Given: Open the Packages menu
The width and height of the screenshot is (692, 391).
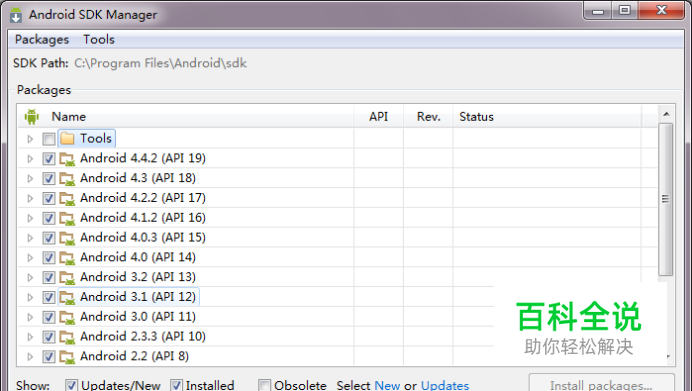Looking at the screenshot, I should click(x=42, y=40).
